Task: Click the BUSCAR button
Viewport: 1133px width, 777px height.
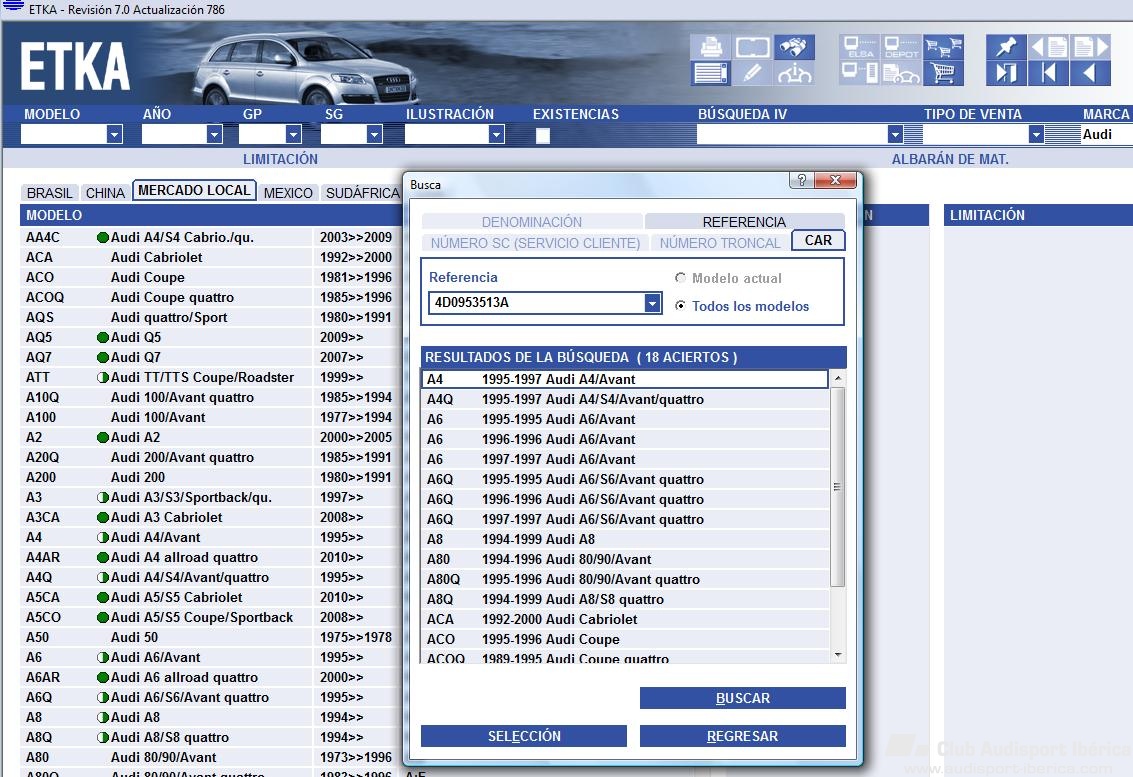Action: point(743,698)
